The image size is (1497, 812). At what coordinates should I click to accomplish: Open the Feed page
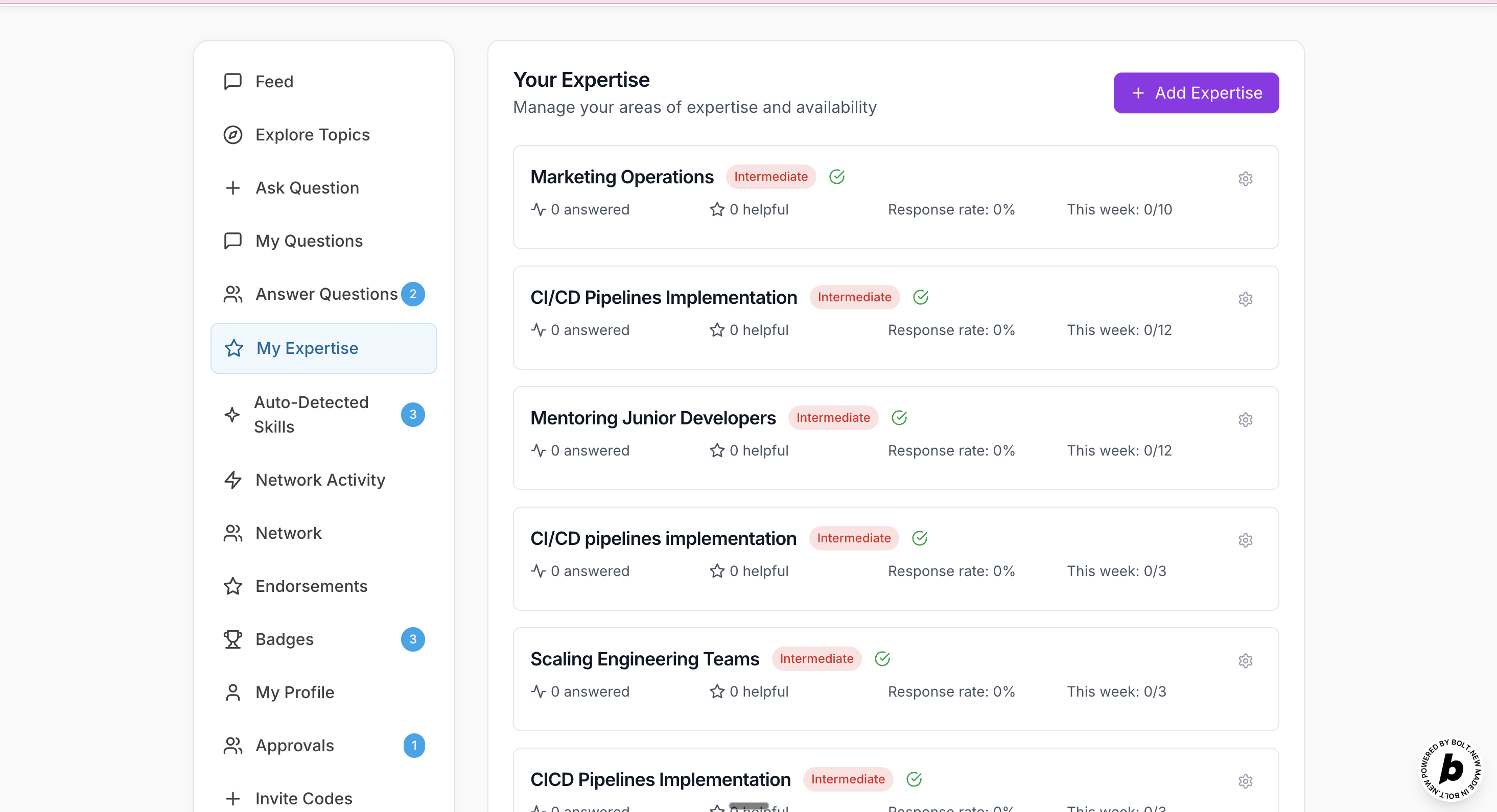click(x=274, y=81)
